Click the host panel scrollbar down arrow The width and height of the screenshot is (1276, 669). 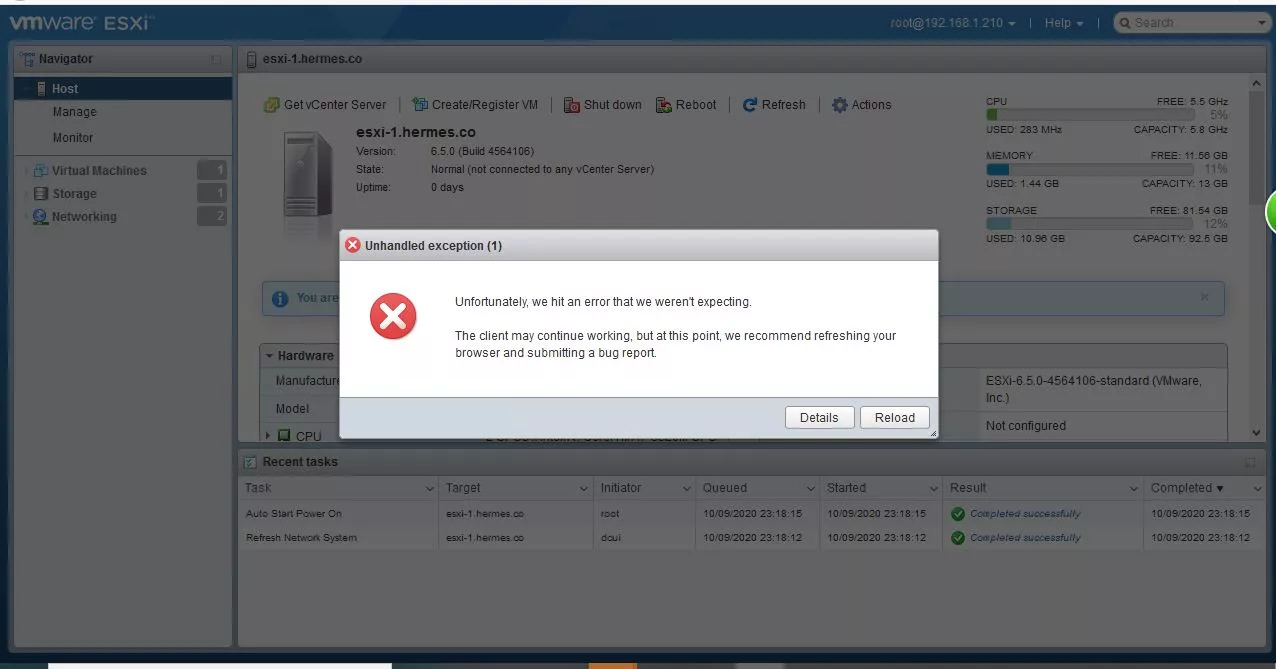coord(1257,432)
